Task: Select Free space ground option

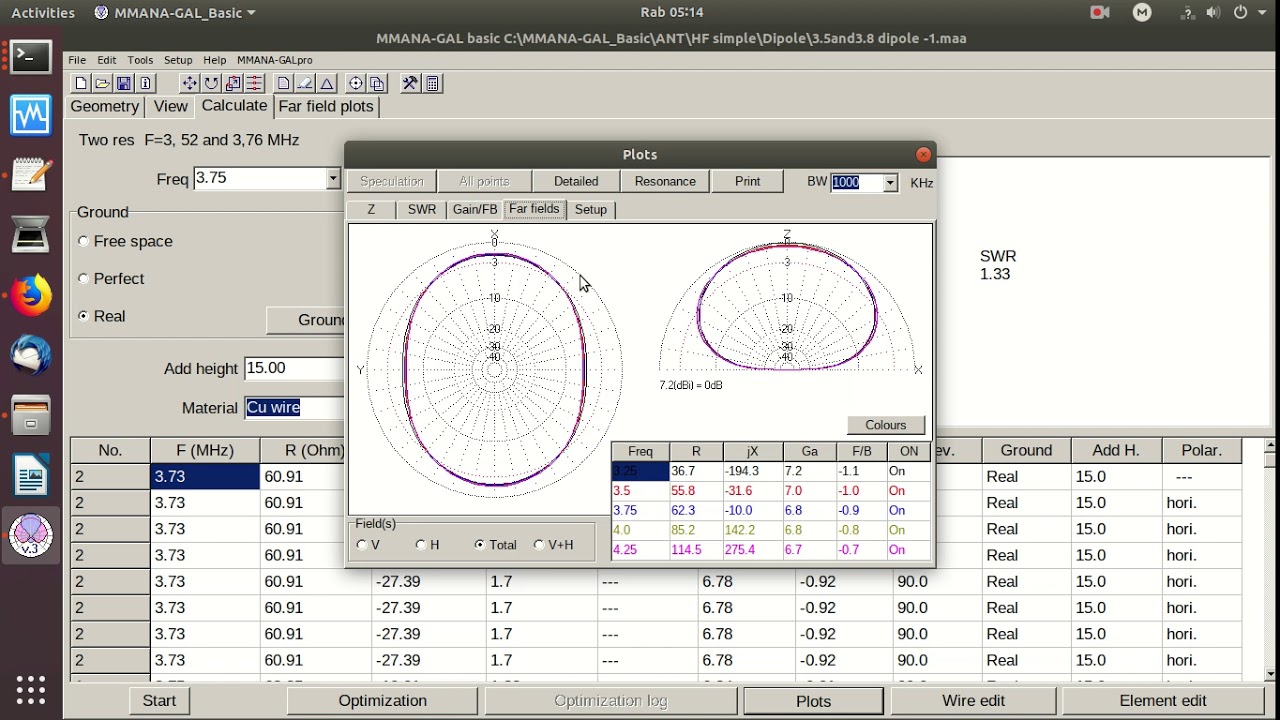Action: 84,241
